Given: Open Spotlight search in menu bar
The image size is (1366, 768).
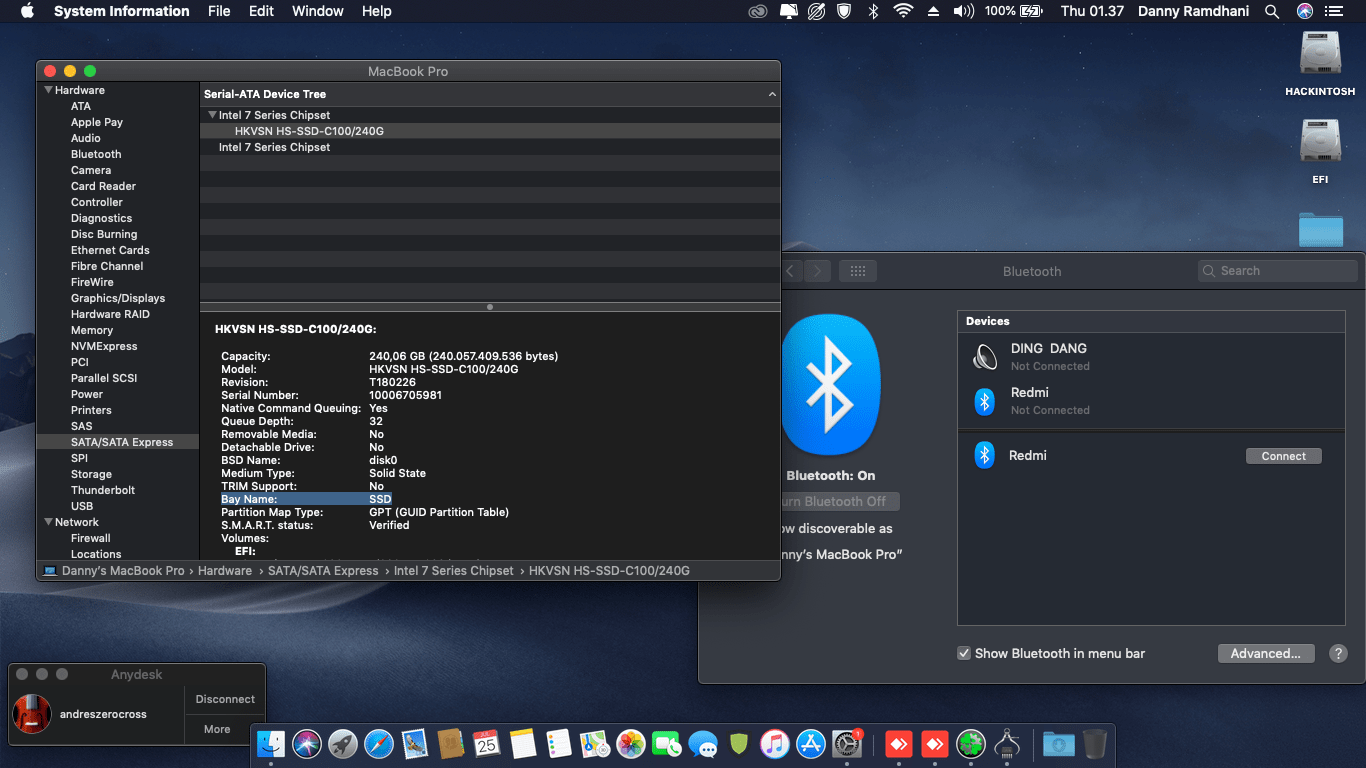Looking at the screenshot, I should pos(1272,11).
